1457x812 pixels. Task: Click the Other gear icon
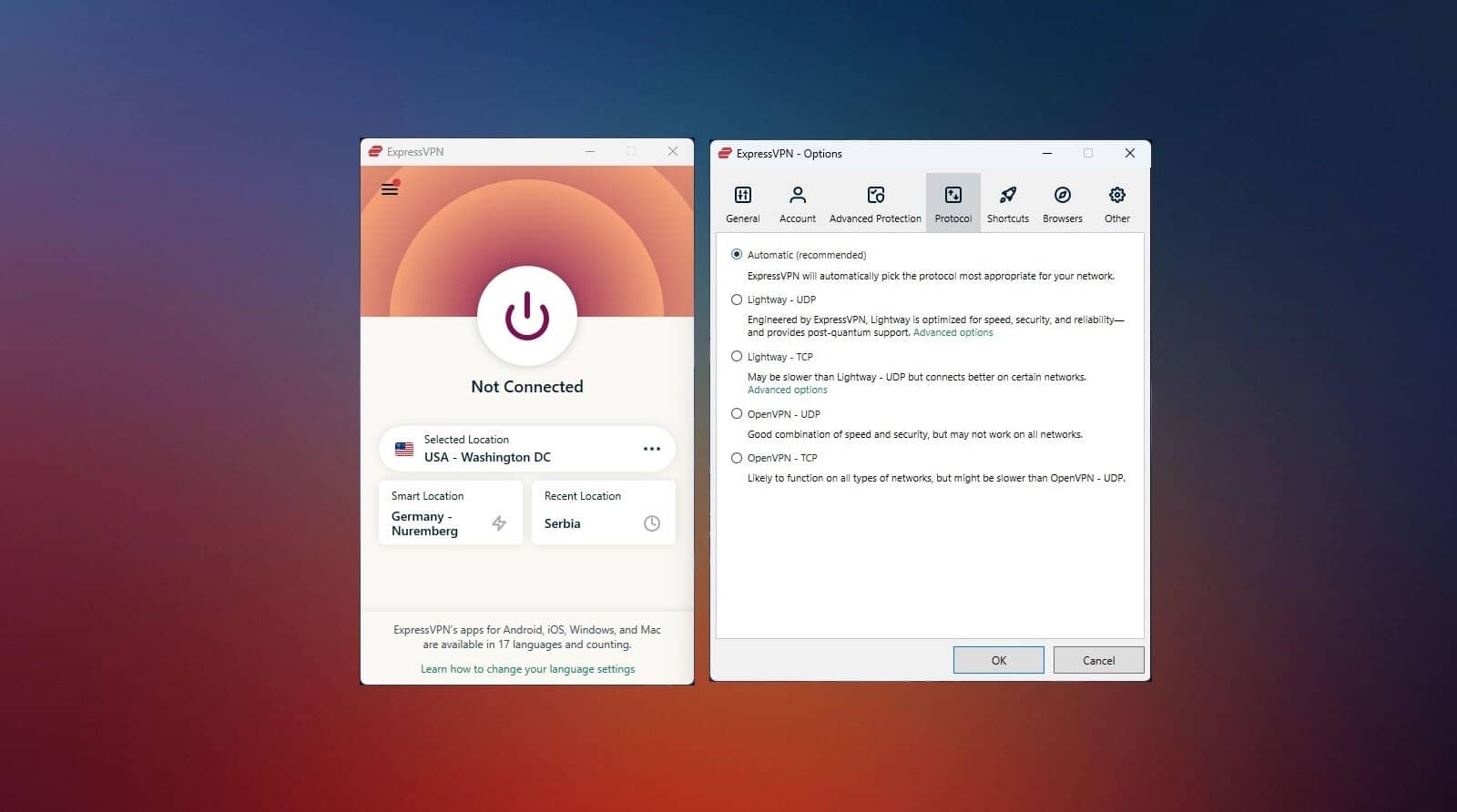[1117, 195]
